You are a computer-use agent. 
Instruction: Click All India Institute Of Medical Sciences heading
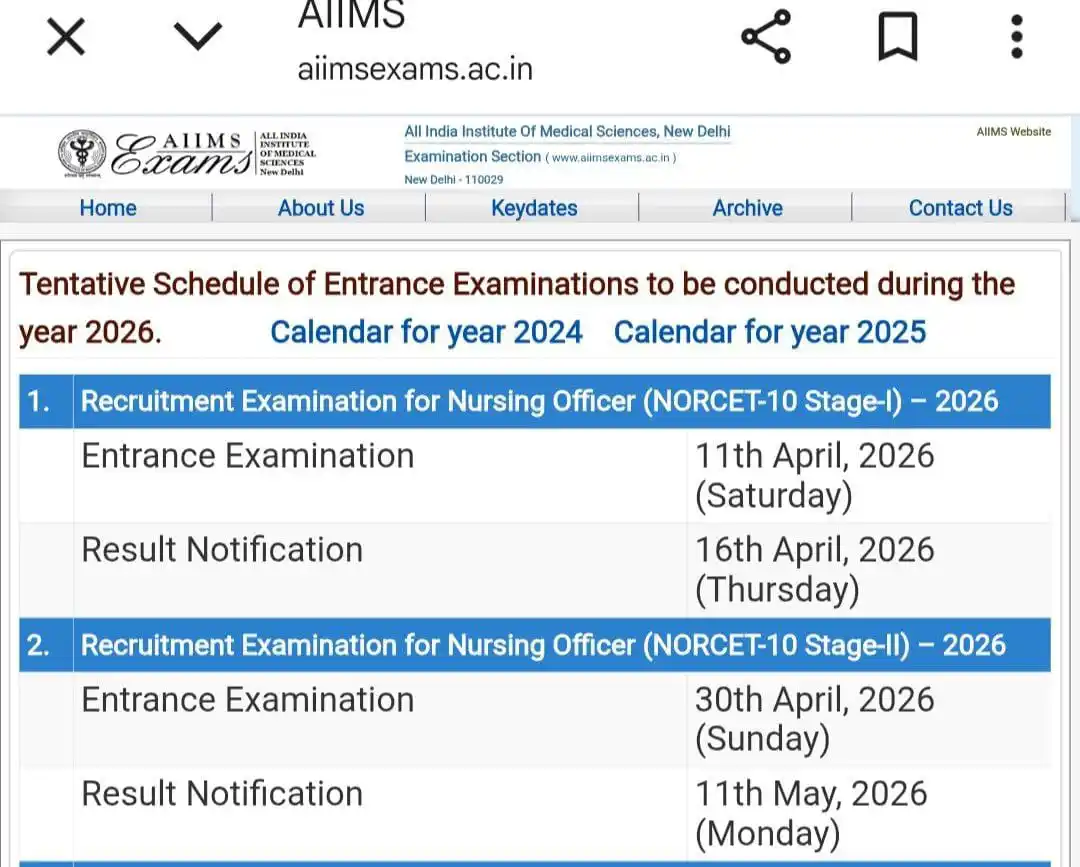pyautogui.click(x=567, y=132)
